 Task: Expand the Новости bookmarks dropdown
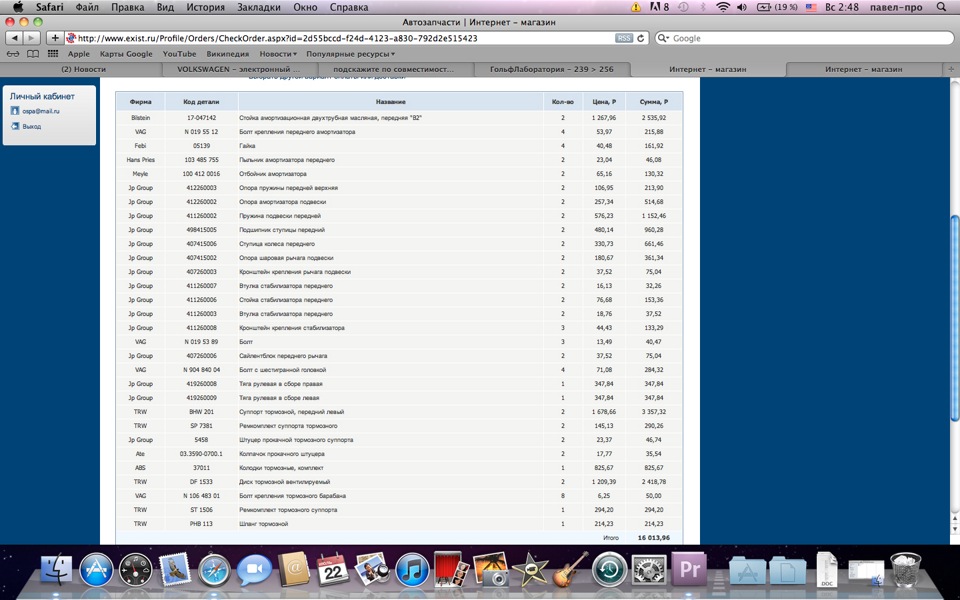pyautogui.click(x=278, y=54)
